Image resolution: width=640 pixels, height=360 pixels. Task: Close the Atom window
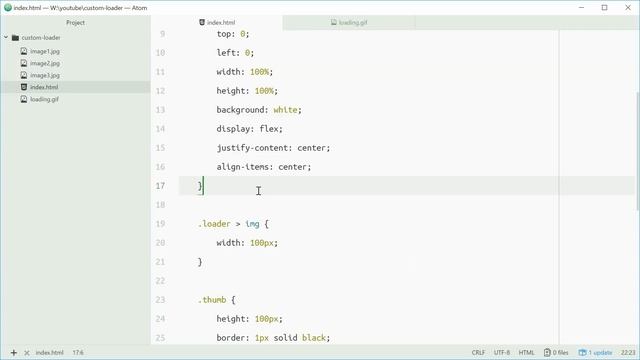pos(628,8)
